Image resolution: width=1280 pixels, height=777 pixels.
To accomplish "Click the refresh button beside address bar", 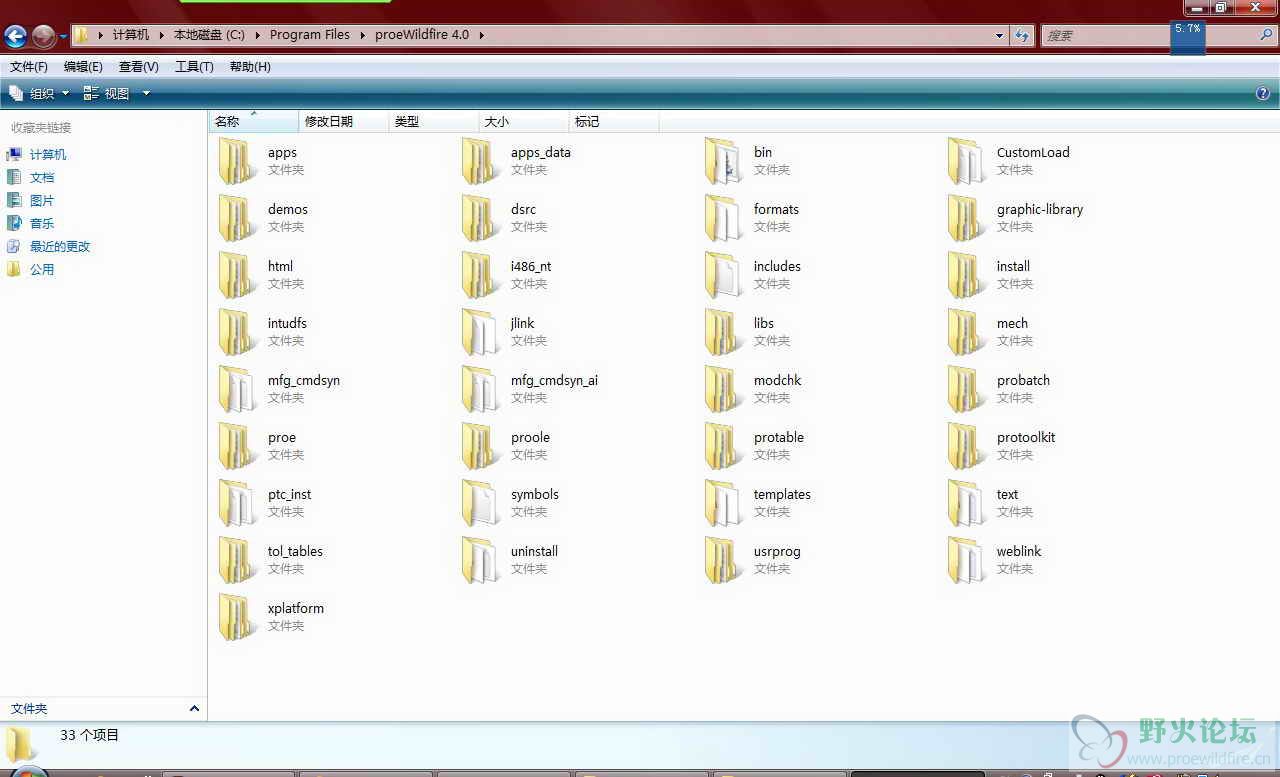I will (1022, 35).
